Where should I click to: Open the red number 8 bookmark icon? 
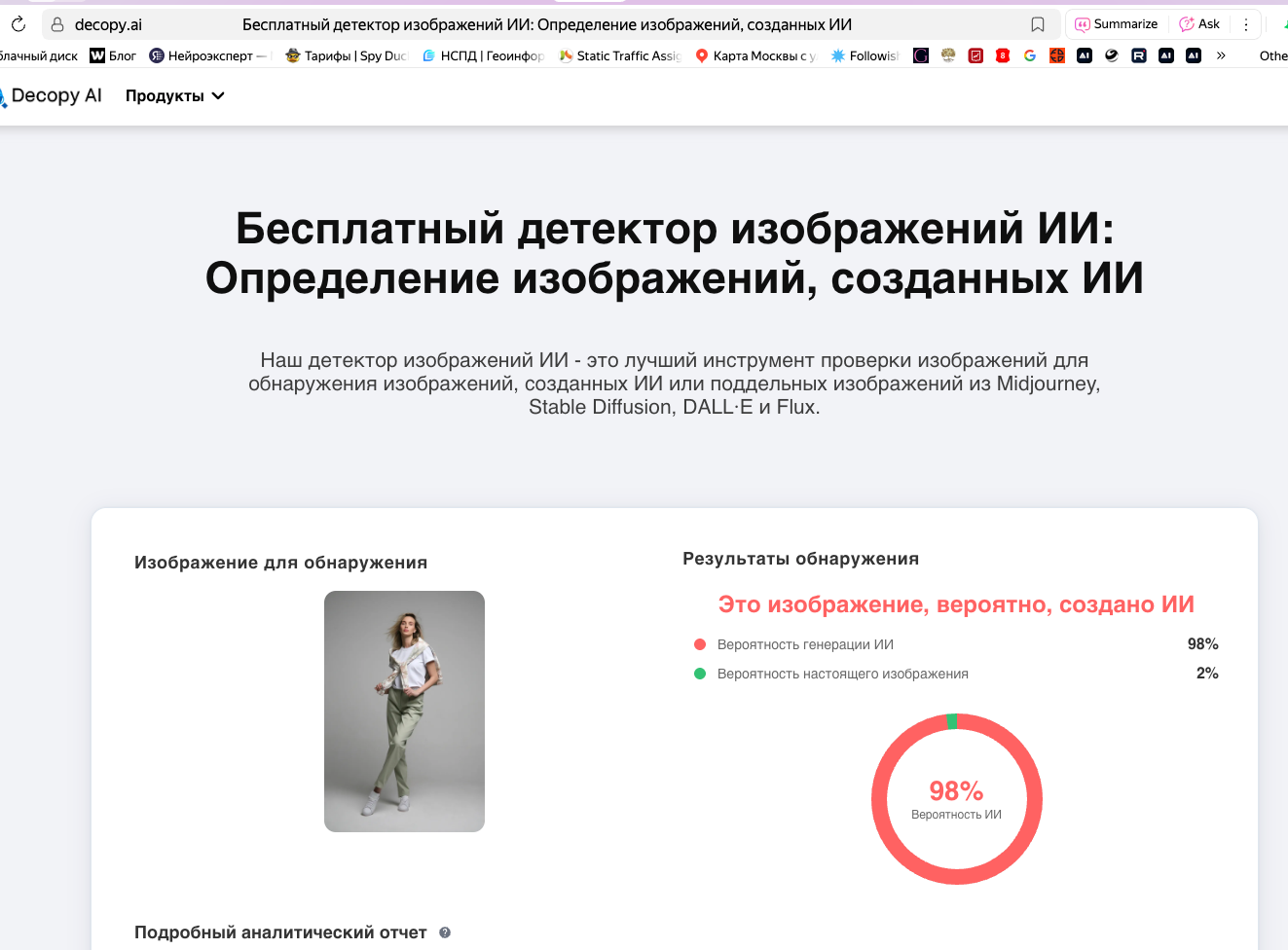pyautogui.click(x=1003, y=55)
